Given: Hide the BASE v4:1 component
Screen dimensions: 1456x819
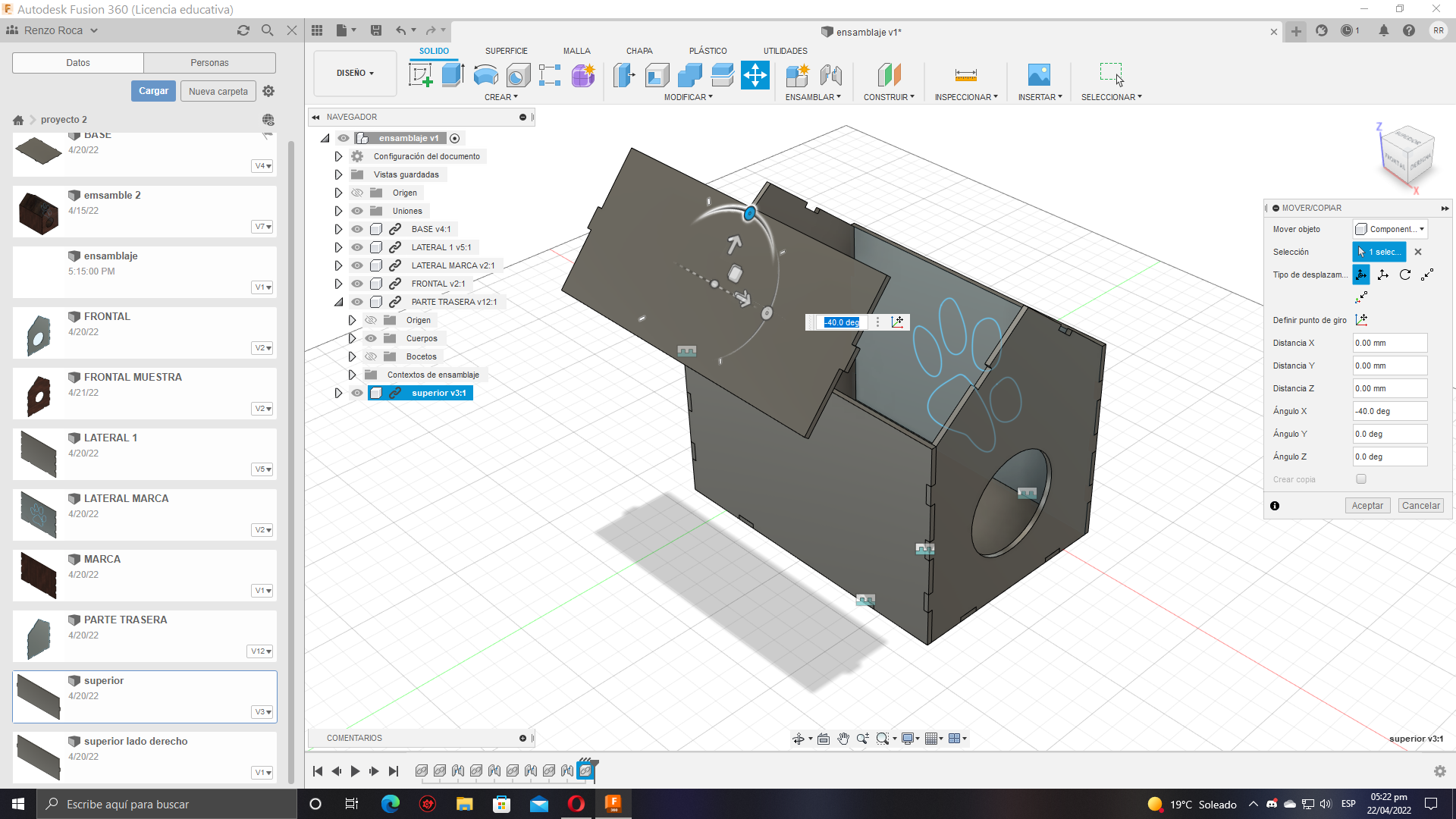Looking at the screenshot, I should 357,229.
